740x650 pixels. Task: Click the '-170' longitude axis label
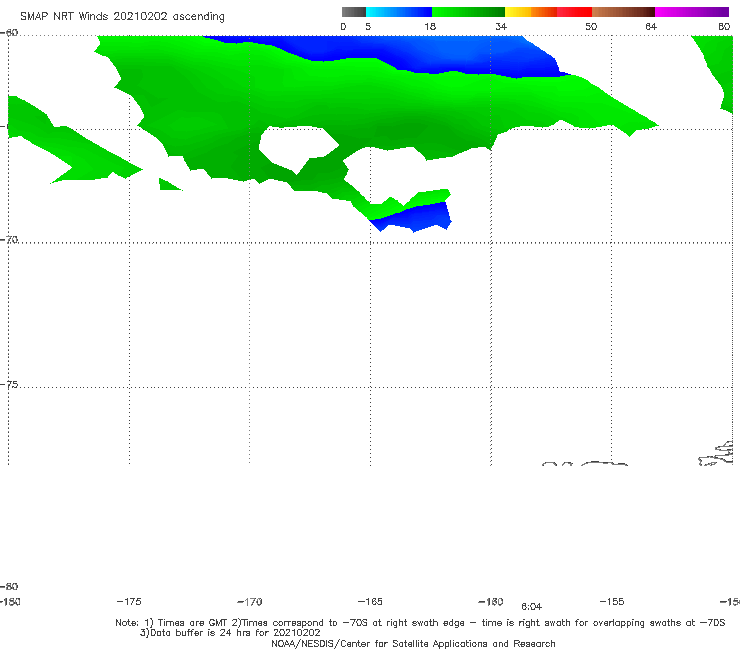(250, 601)
